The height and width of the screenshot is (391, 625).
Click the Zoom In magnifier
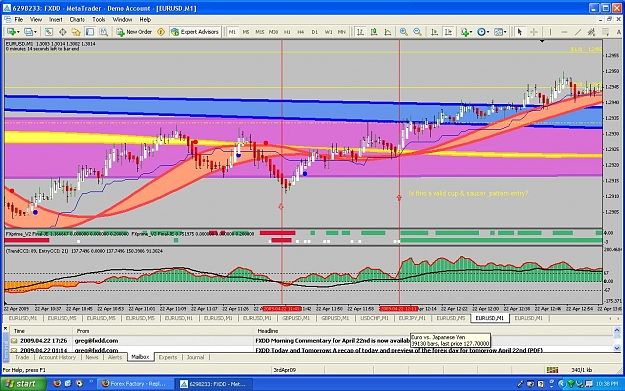pyautogui.click(x=404, y=32)
